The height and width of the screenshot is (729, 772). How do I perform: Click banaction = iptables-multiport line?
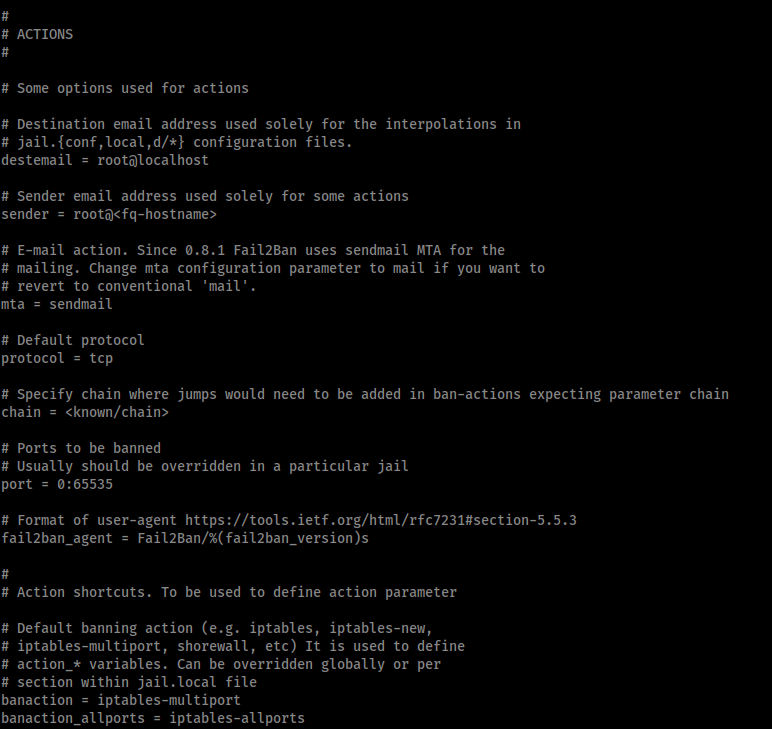click(121, 700)
